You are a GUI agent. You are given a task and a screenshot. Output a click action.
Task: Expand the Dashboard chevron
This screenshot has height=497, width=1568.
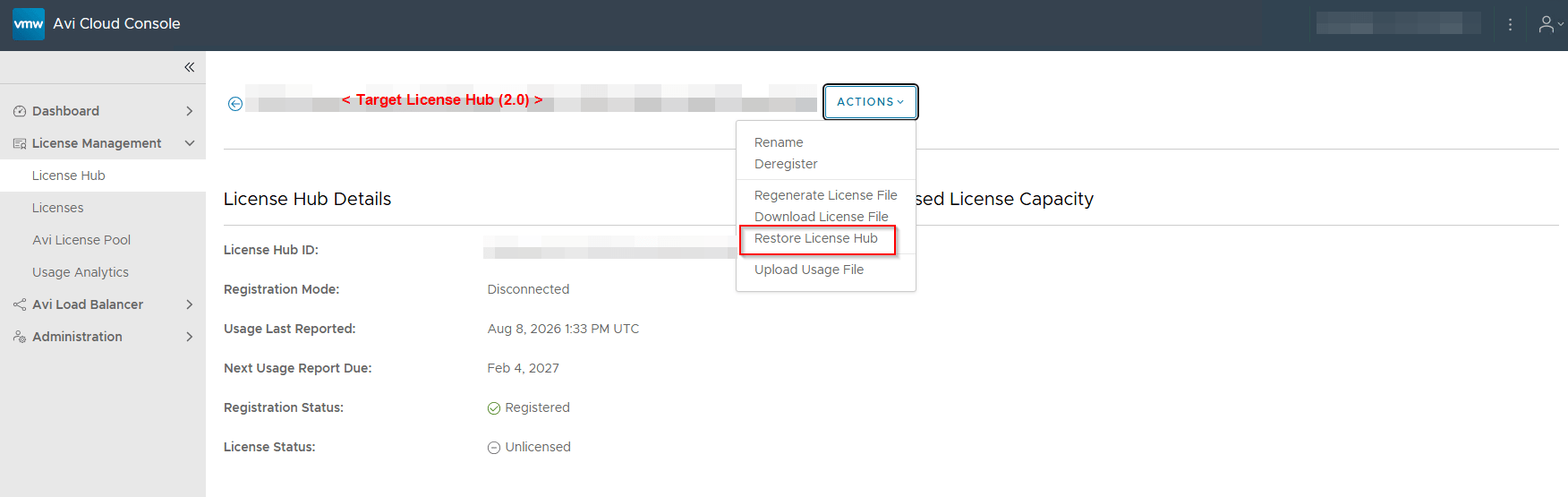(189, 111)
